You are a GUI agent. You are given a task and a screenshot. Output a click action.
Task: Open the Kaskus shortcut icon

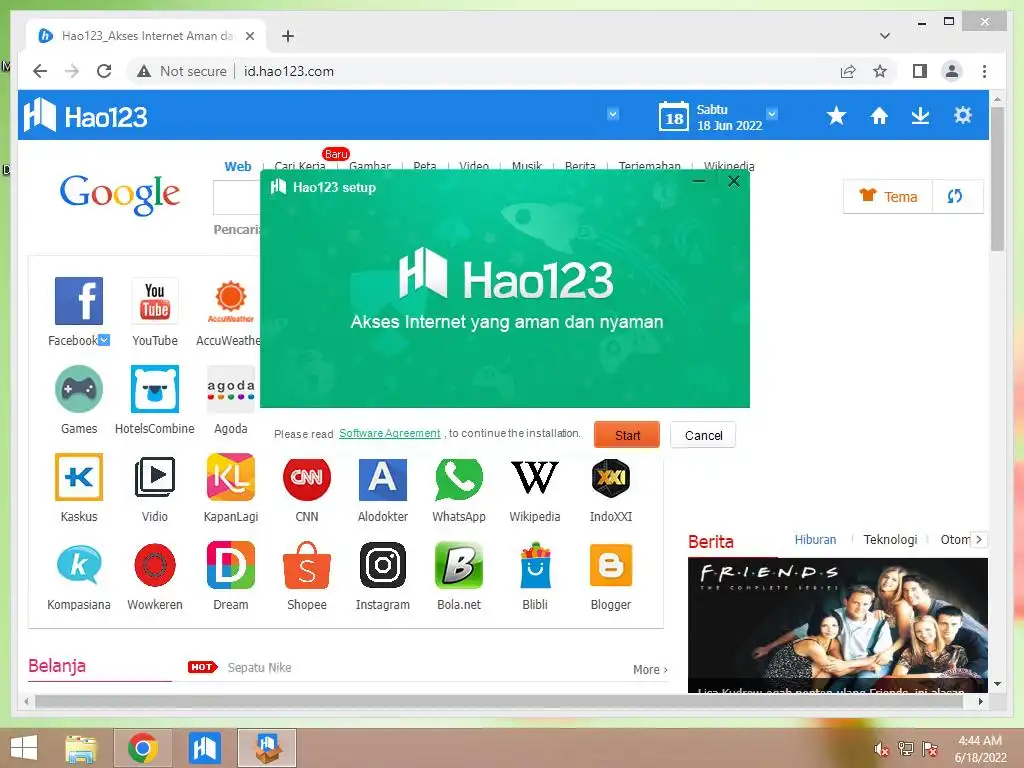tap(78, 477)
